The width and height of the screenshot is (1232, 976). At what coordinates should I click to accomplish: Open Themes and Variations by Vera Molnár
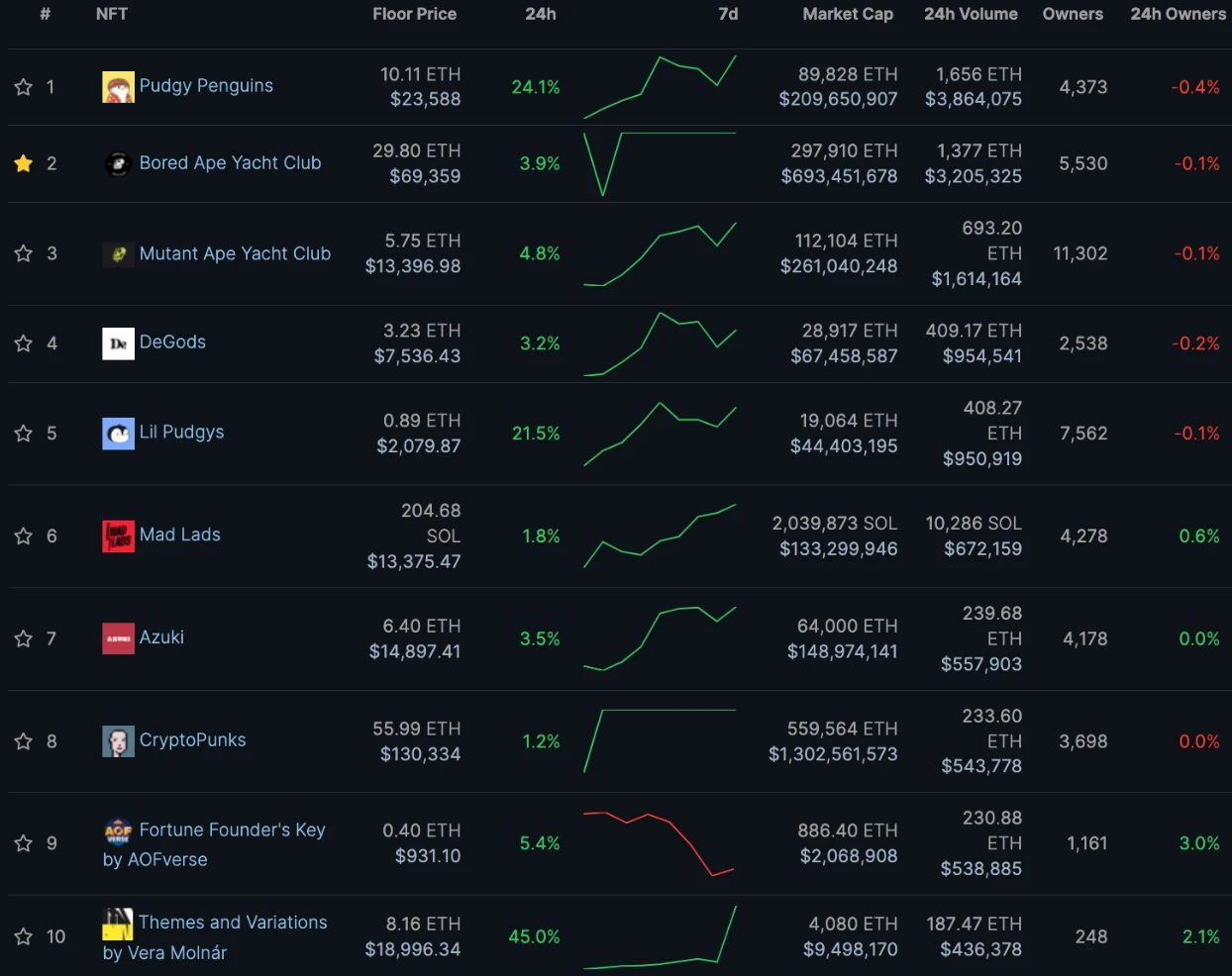[215, 937]
